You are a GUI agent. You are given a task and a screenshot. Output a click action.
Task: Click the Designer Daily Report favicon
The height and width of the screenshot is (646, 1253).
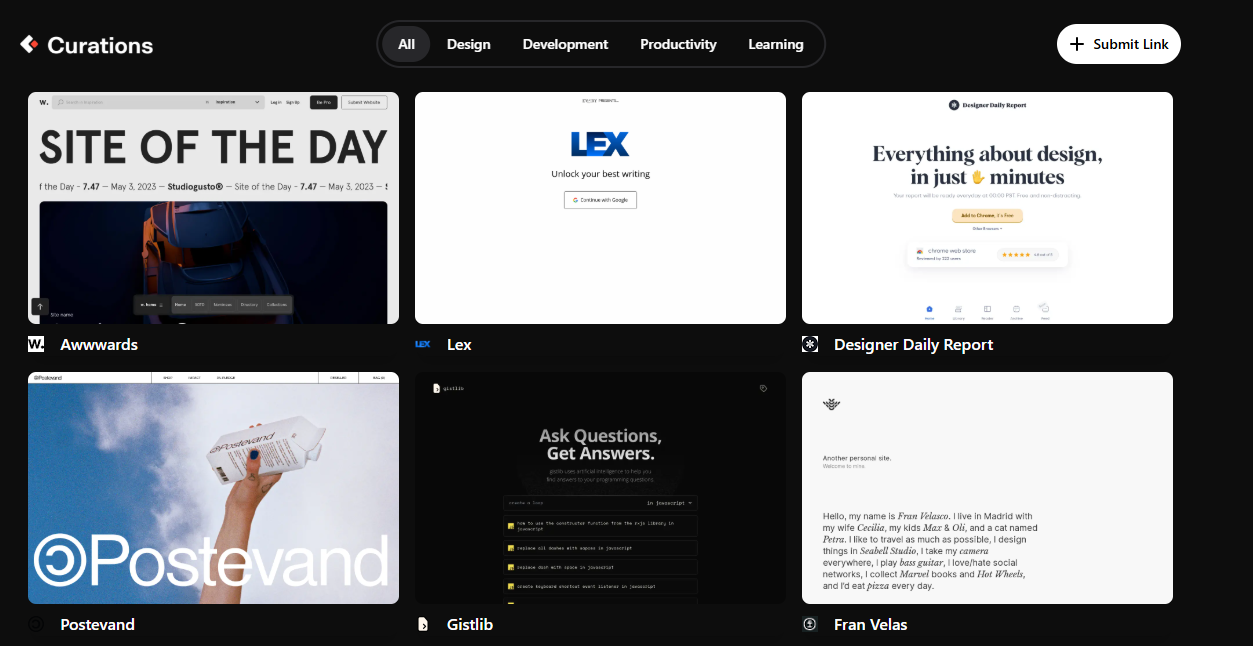tap(810, 344)
